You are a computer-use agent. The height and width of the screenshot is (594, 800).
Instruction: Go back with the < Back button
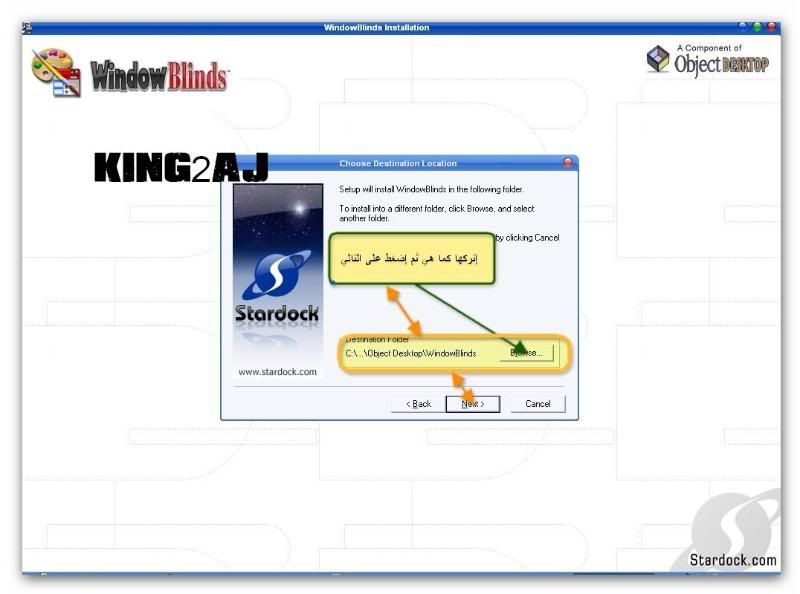[418, 404]
